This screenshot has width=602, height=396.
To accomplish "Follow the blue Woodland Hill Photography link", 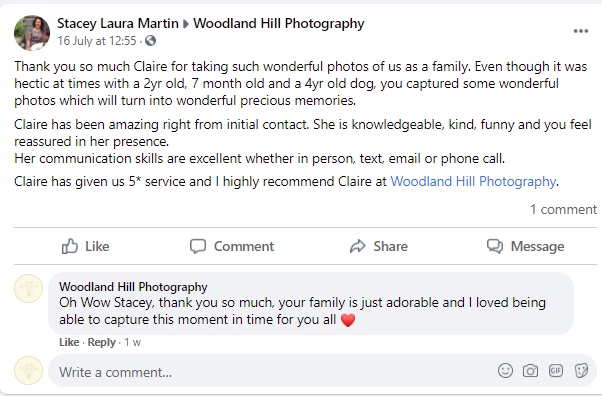I will coord(473,181).
